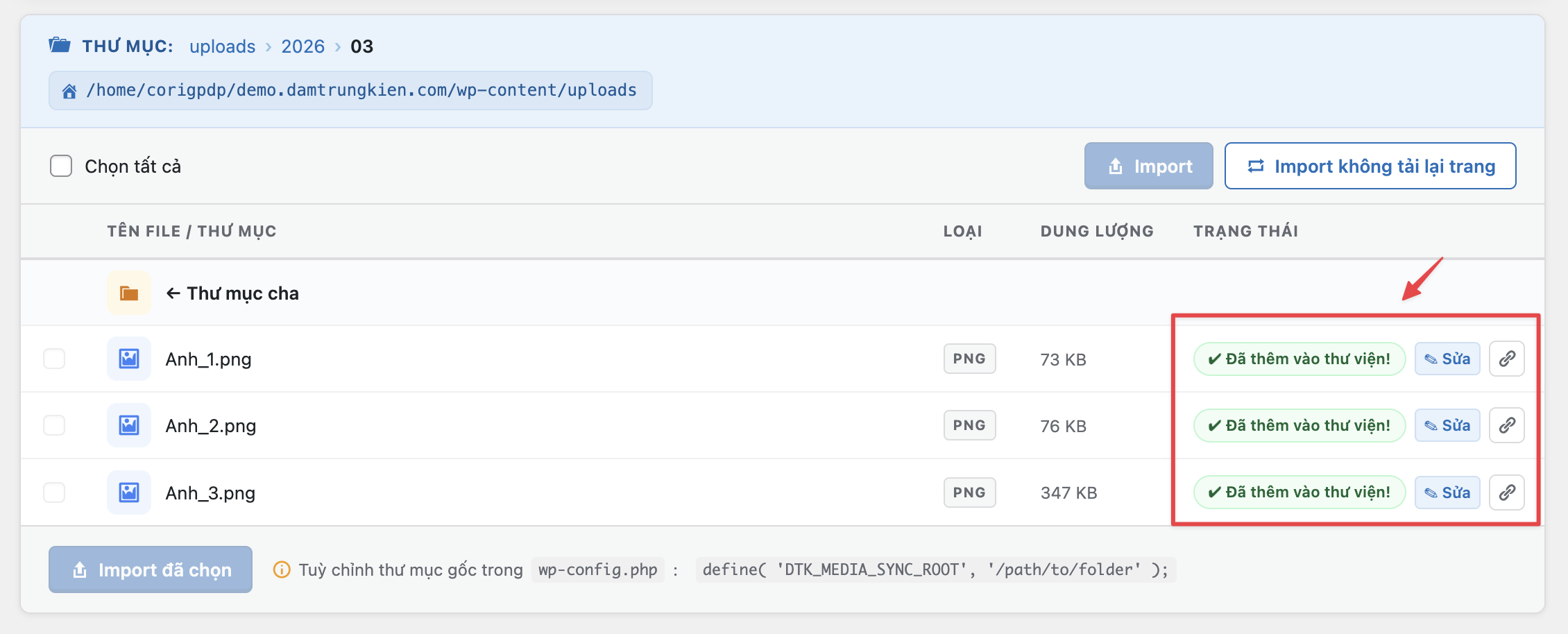The width and height of the screenshot is (1568, 634).
Task: Select the image thumbnail icon for Anh_1.png
Action: (x=128, y=359)
